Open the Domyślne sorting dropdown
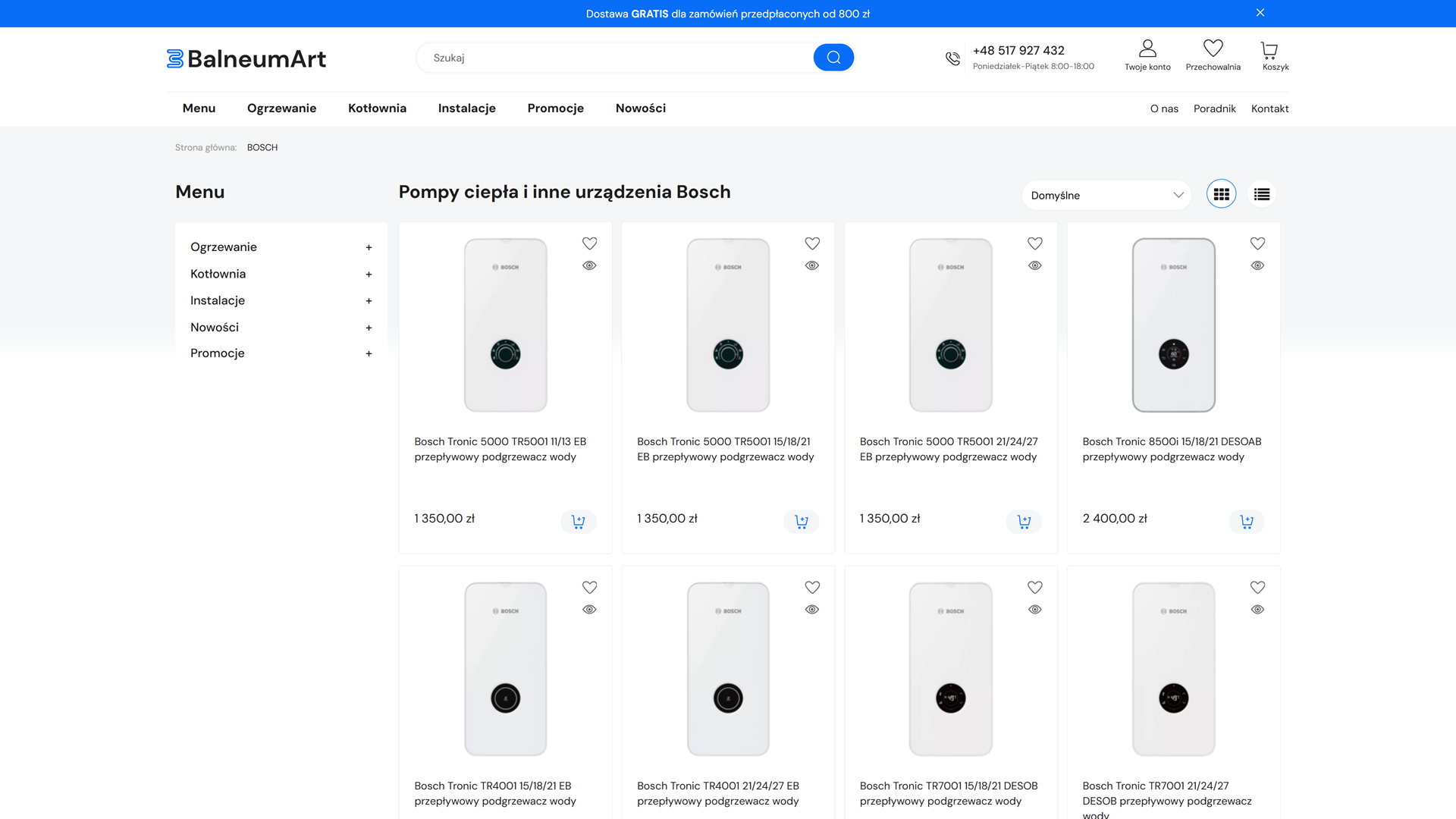 coord(1106,195)
